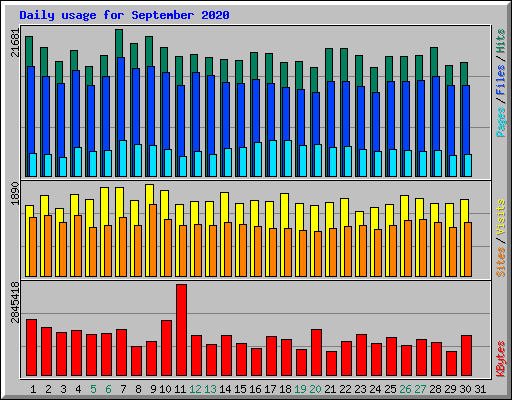Viewport: 512px width, 400px height.
Task: Click green weekend day label 19
Action: [300, 389]
